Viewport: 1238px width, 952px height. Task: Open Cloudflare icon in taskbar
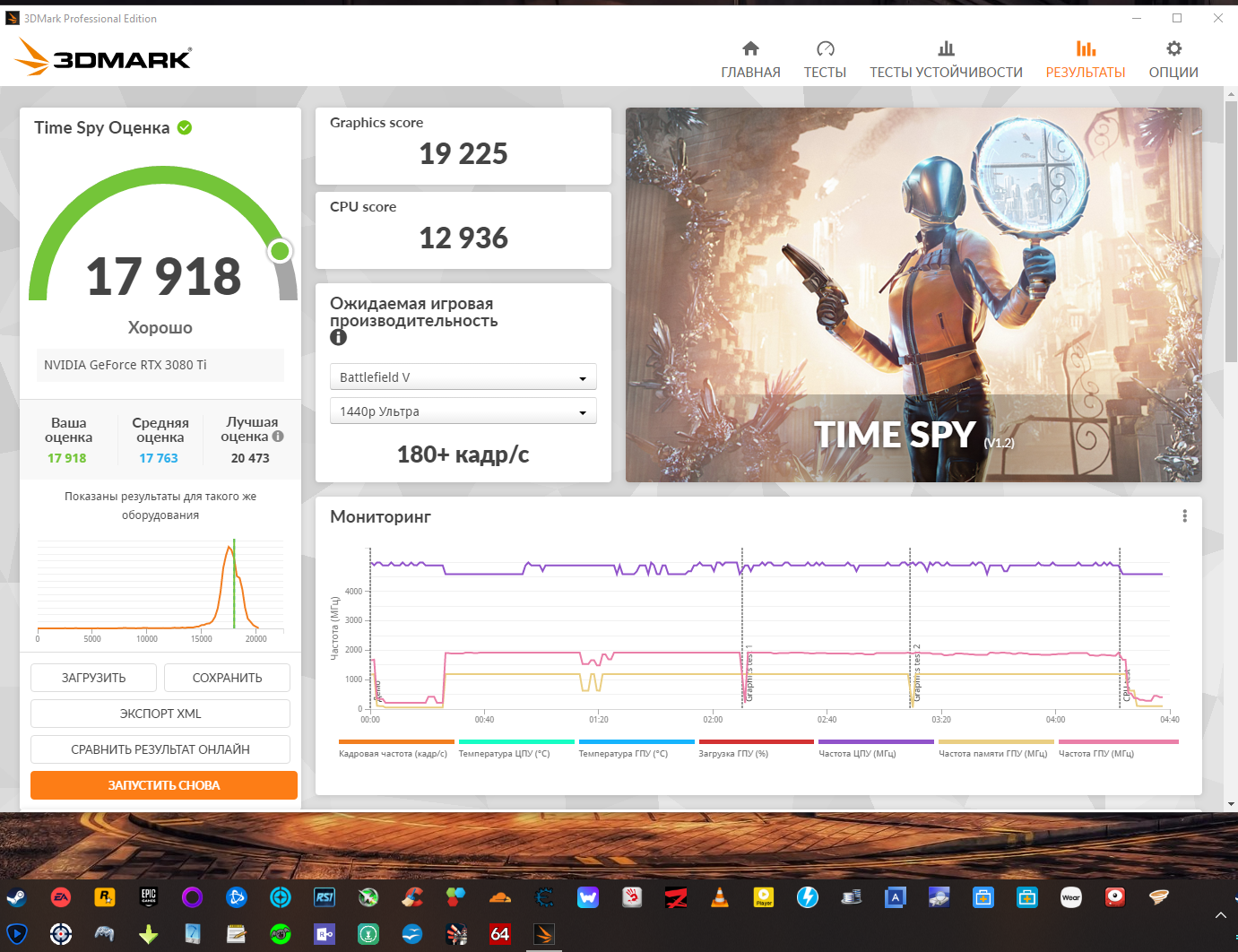pyautogui.click(x=500, y=896)
